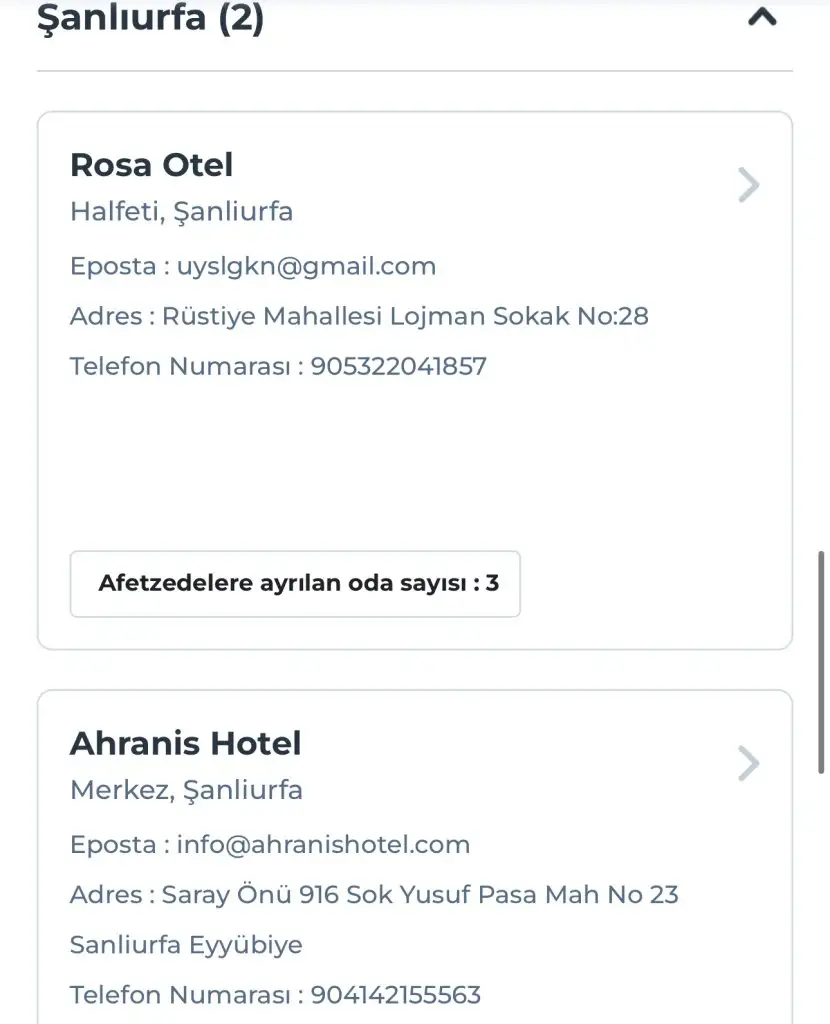Click the vertical page scrollbar
Screen dimensions: 830x1024
pos(822,660)
